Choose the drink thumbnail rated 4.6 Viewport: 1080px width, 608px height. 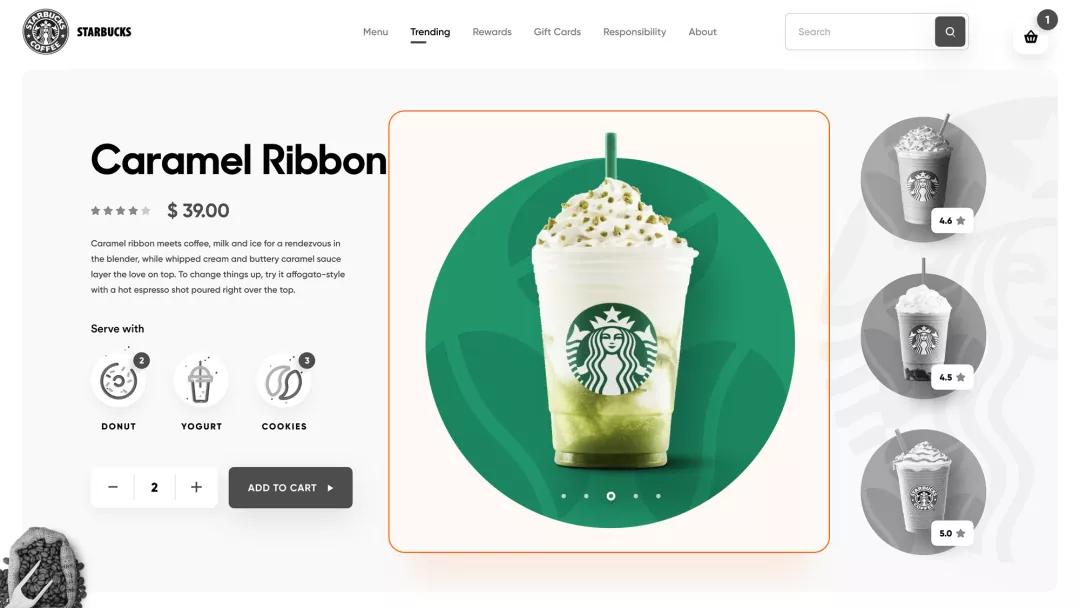pos(923,179)
